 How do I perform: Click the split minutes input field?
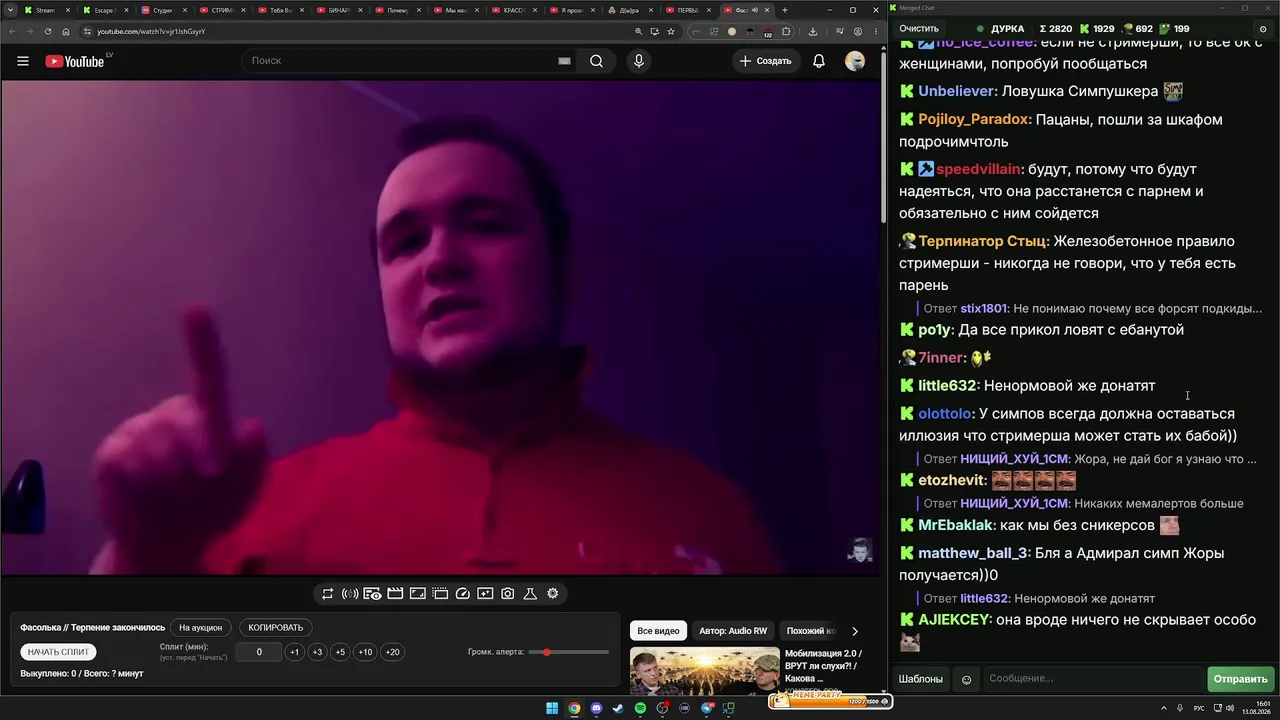click(x=259, y=652)
